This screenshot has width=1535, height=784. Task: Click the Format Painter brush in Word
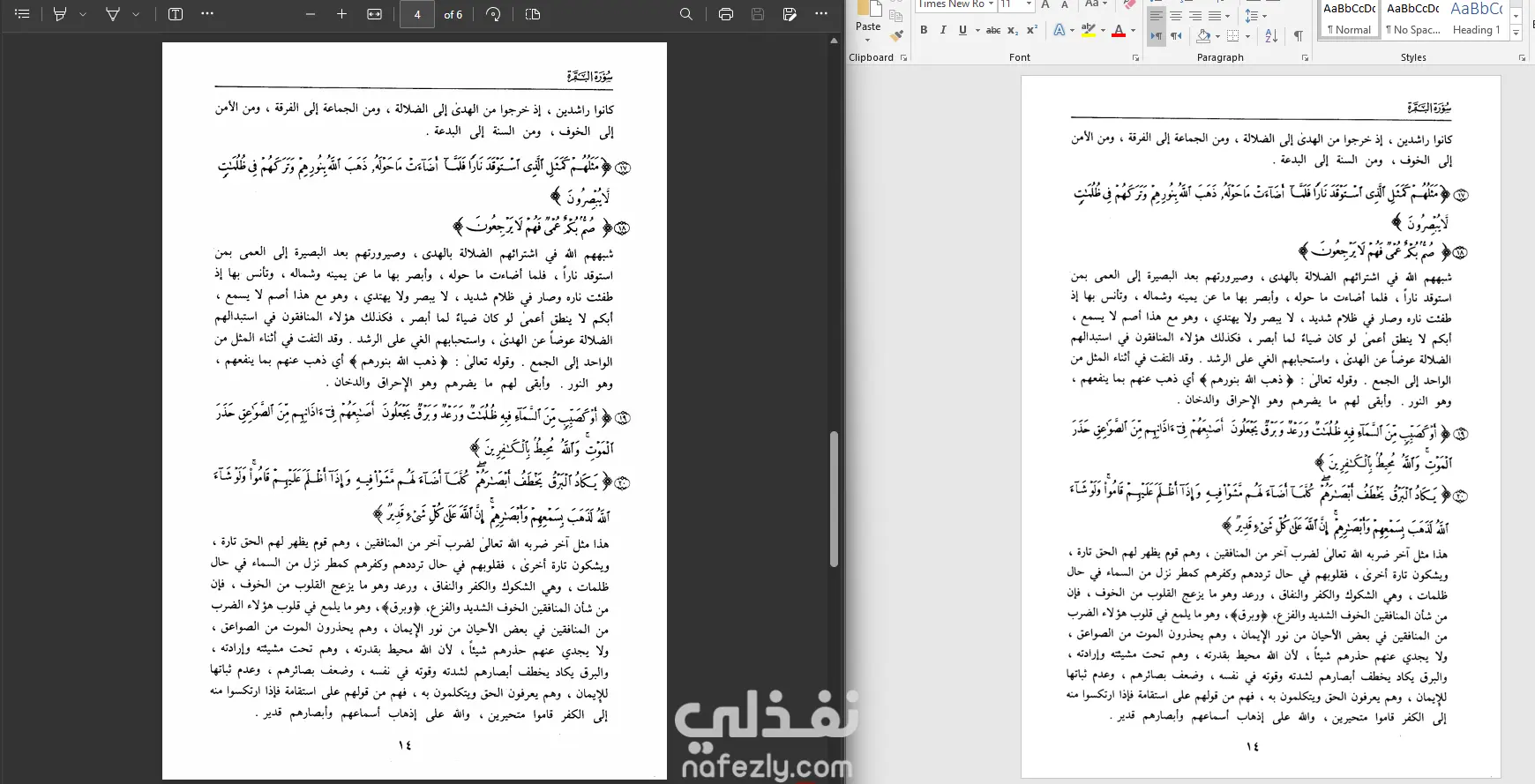[896, 36]
